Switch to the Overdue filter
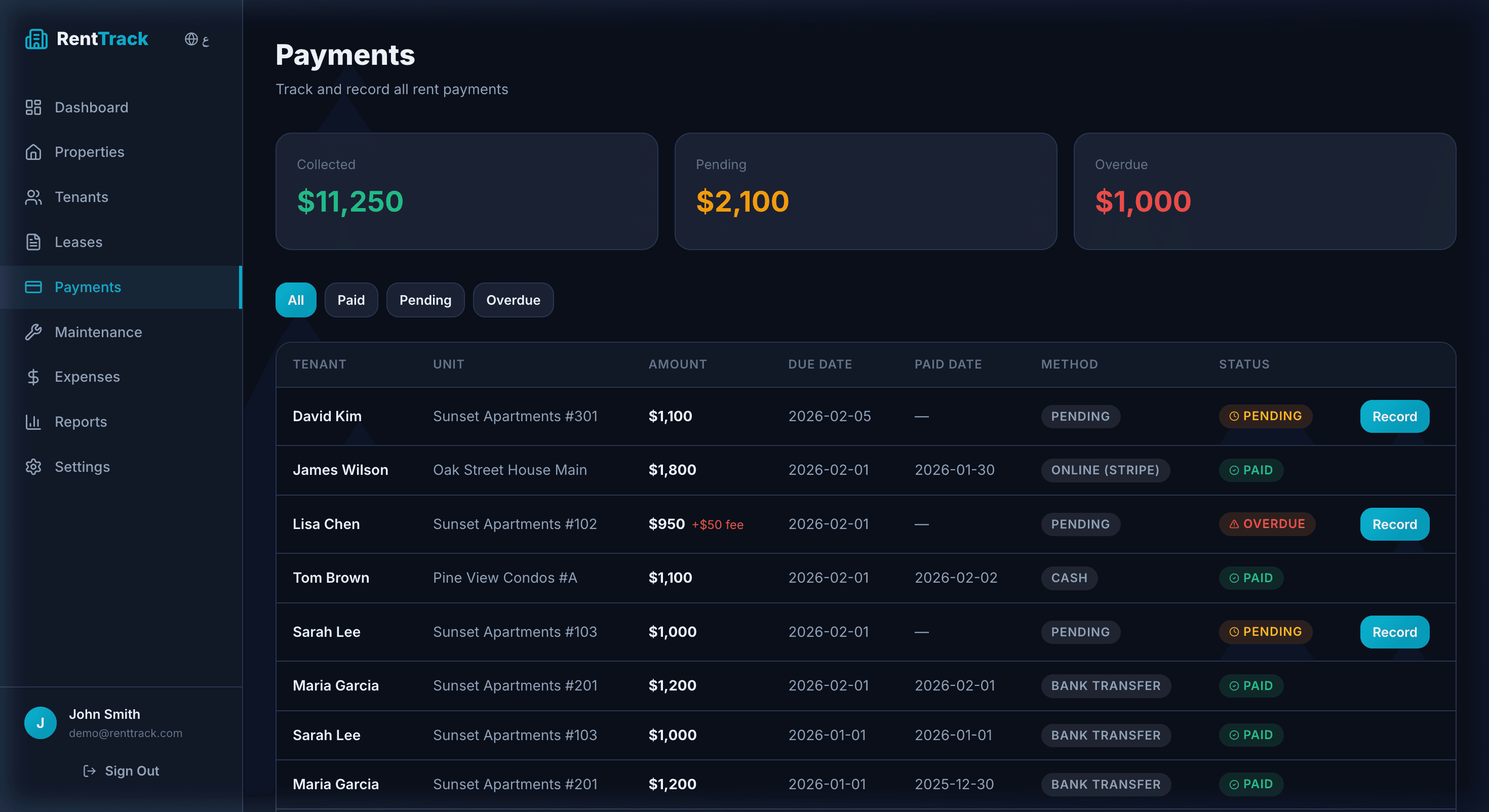This screenshot has height=812, width=1489. point(513,300)
